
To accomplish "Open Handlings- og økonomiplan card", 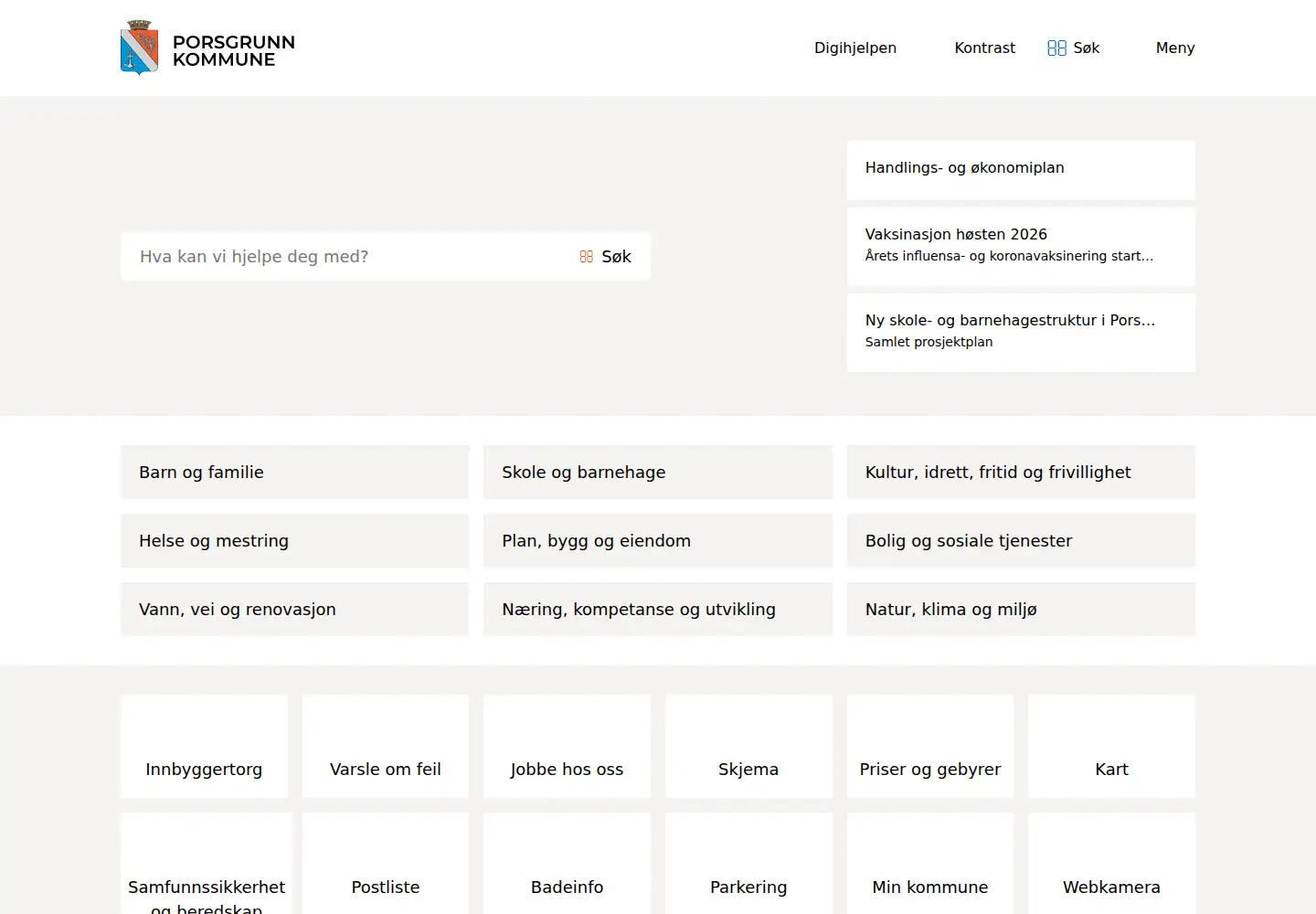I will point(1021,170).
